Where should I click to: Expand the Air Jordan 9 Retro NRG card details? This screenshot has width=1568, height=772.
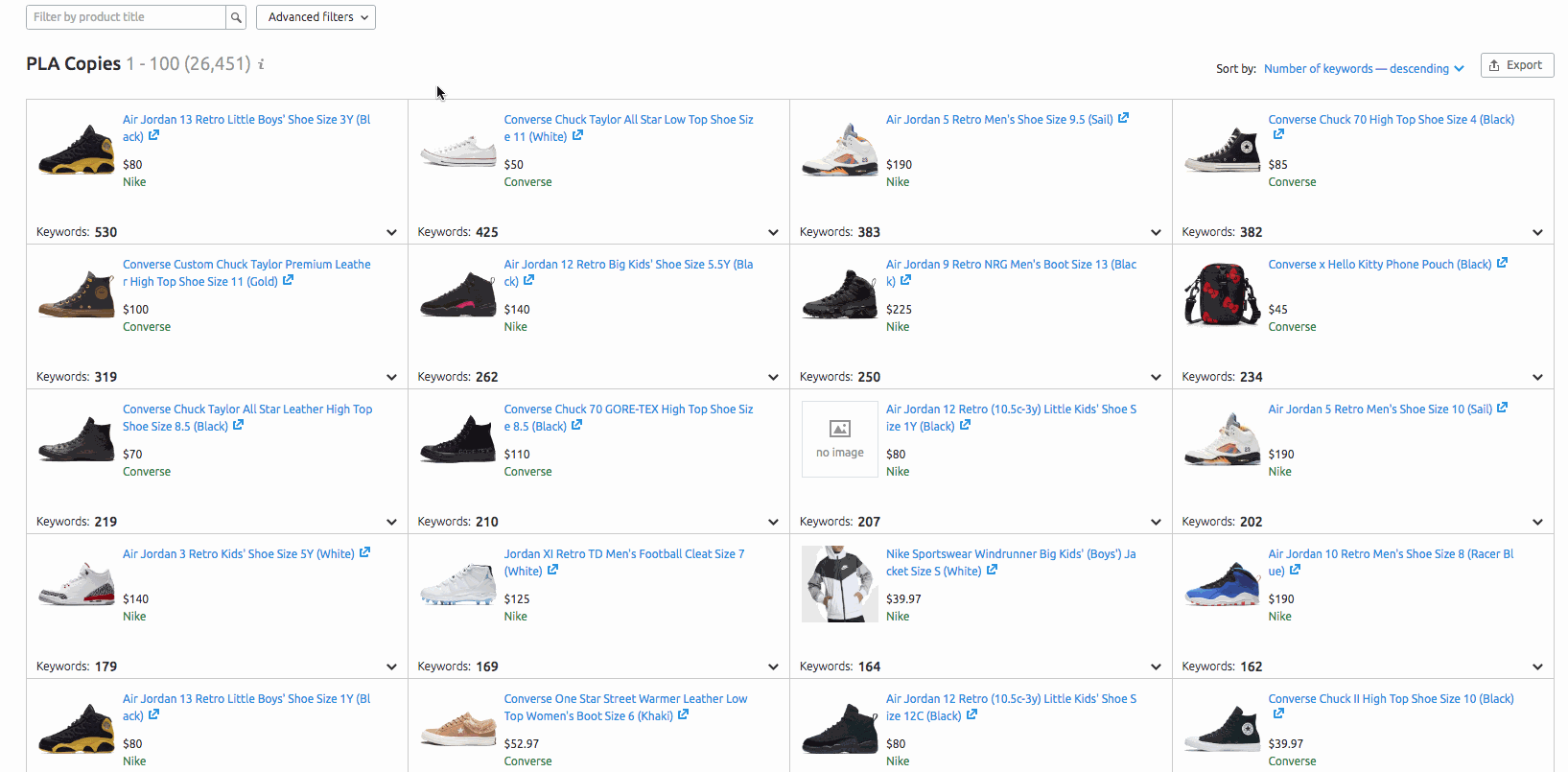[1156, 376]
